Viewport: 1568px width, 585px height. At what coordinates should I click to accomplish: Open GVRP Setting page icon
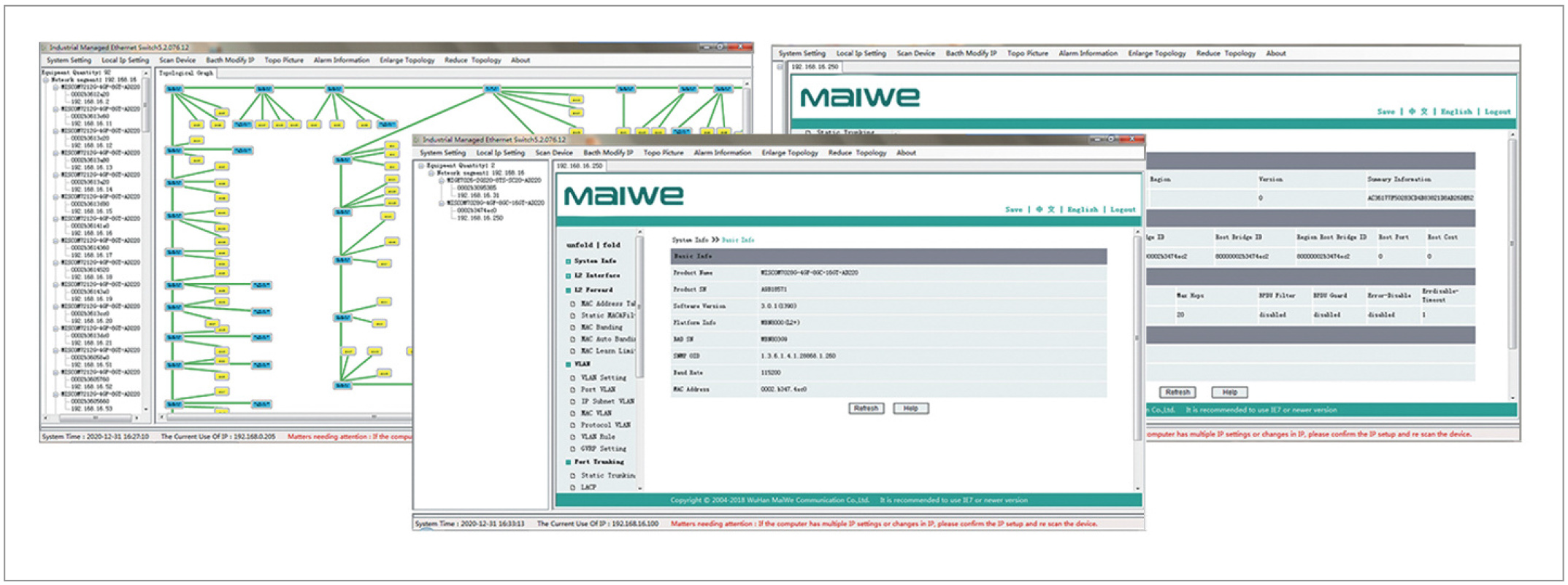[x=573, y=449]
